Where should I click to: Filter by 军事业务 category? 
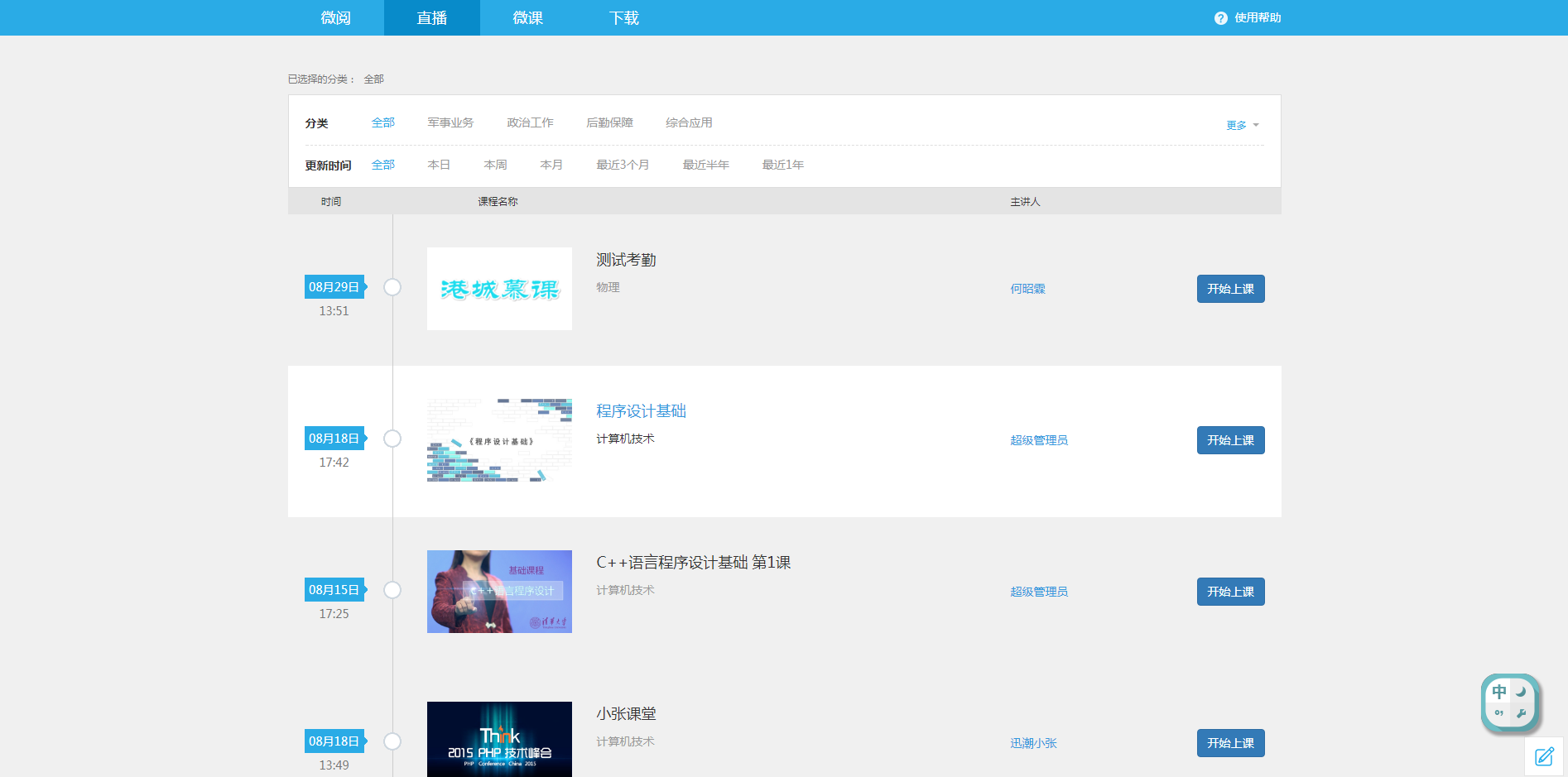tap(450, 122)
